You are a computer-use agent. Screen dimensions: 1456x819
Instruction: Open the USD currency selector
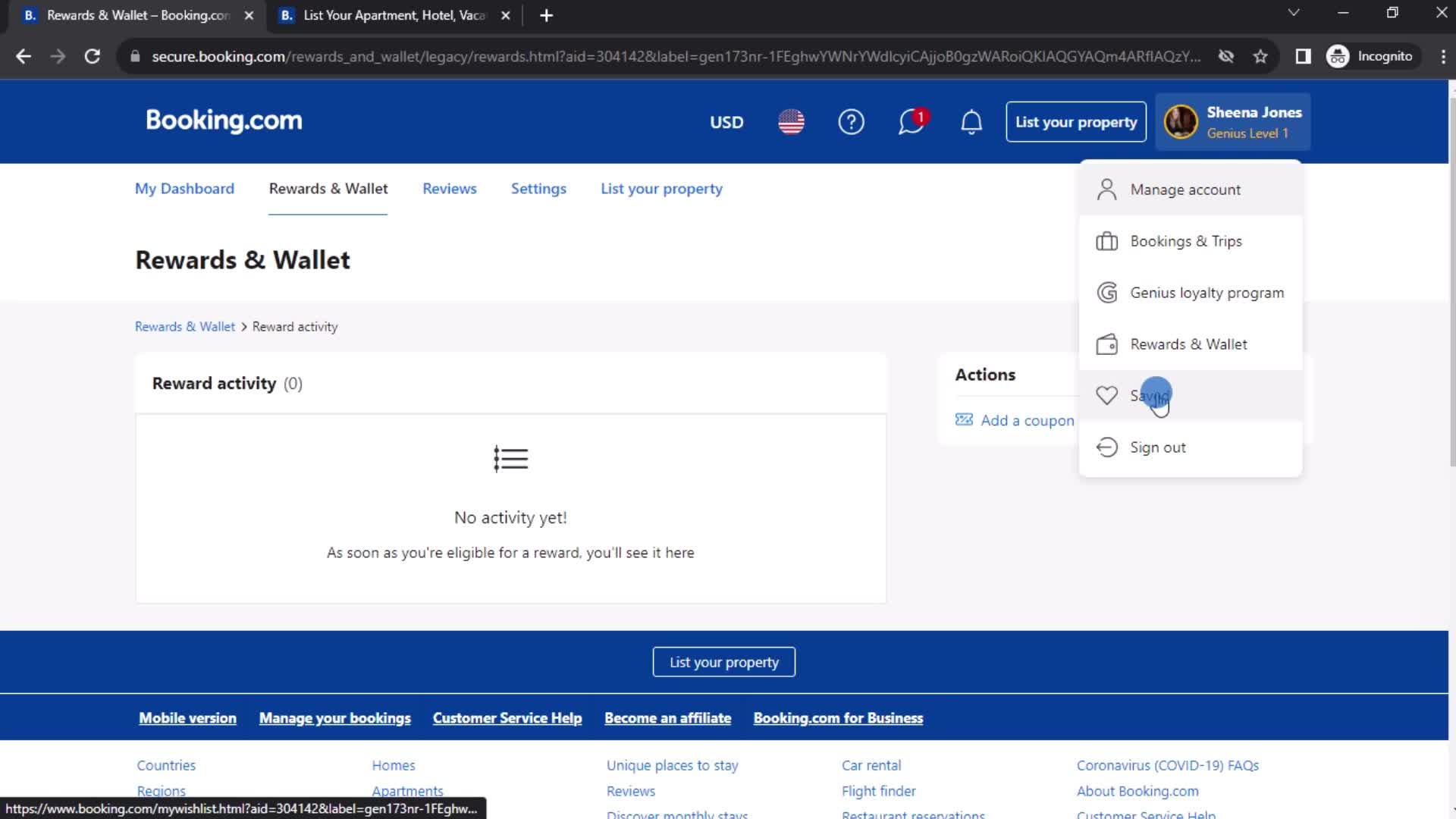click(x=726, y=122)
